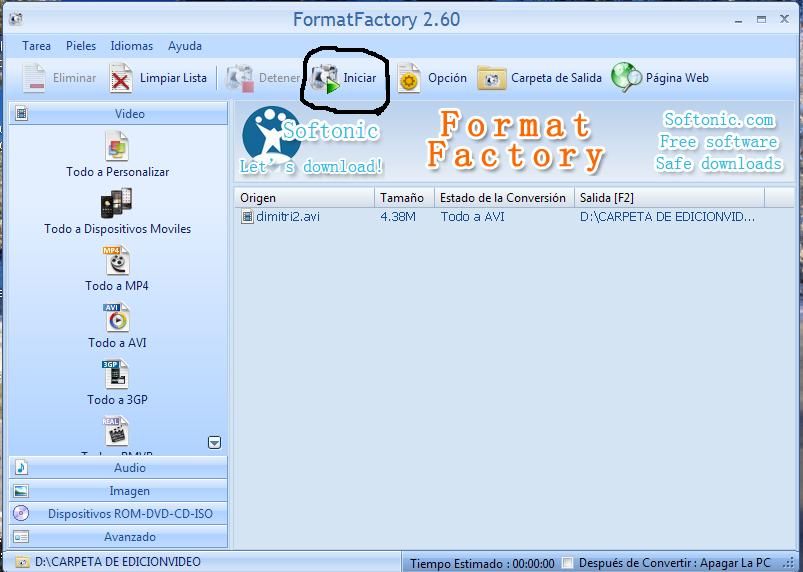Expand Dispositivos ROM-DVD-CD-ISO section
Viewport: 803px width, 572px height.
tap(118, 514)
